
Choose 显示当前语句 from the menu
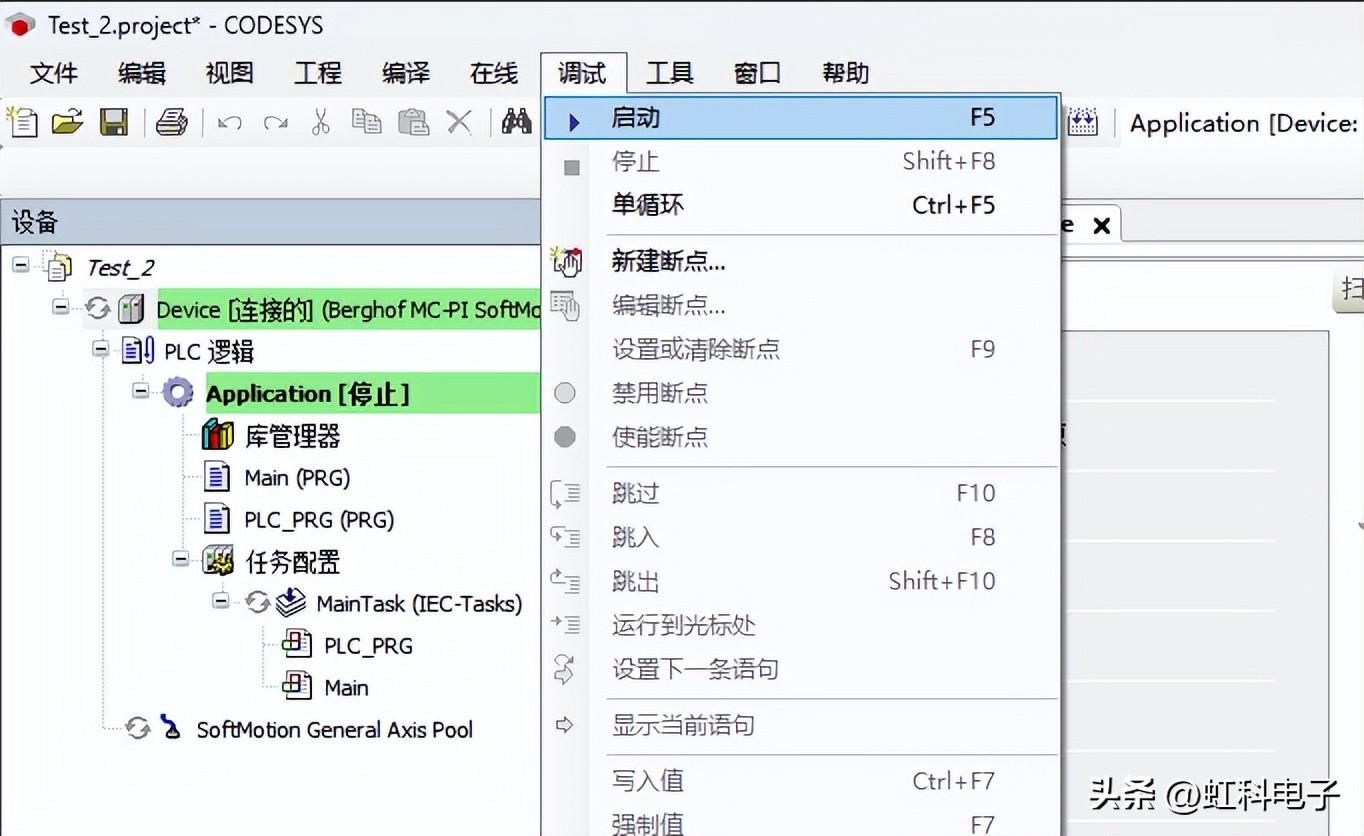[x=801, y=725]
